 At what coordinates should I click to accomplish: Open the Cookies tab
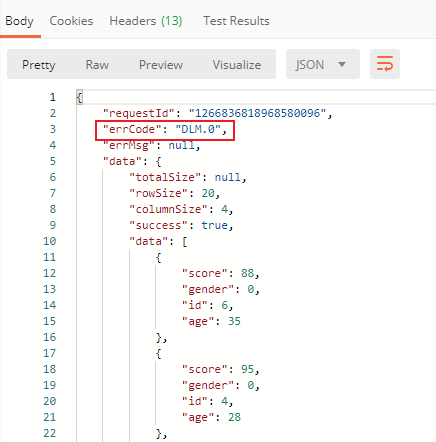click(x=71, y=21)
